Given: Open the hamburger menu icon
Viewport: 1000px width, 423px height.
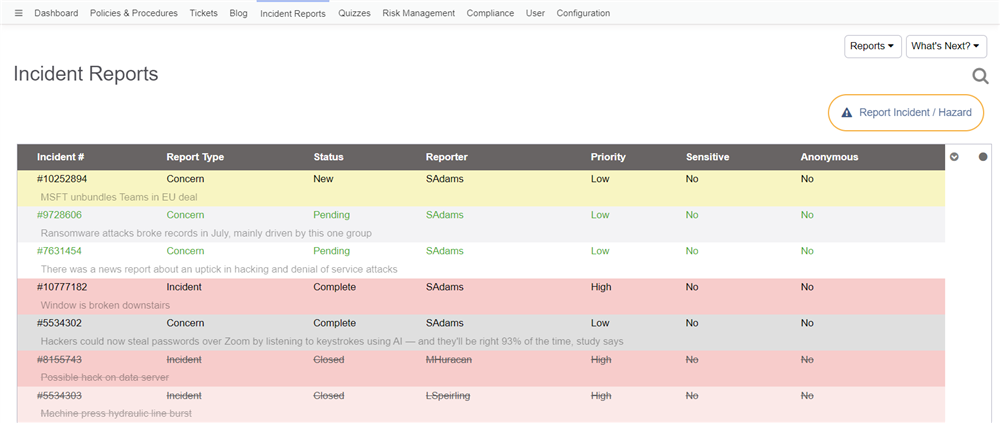Looking at the screenshot, I should coord(18,13).
